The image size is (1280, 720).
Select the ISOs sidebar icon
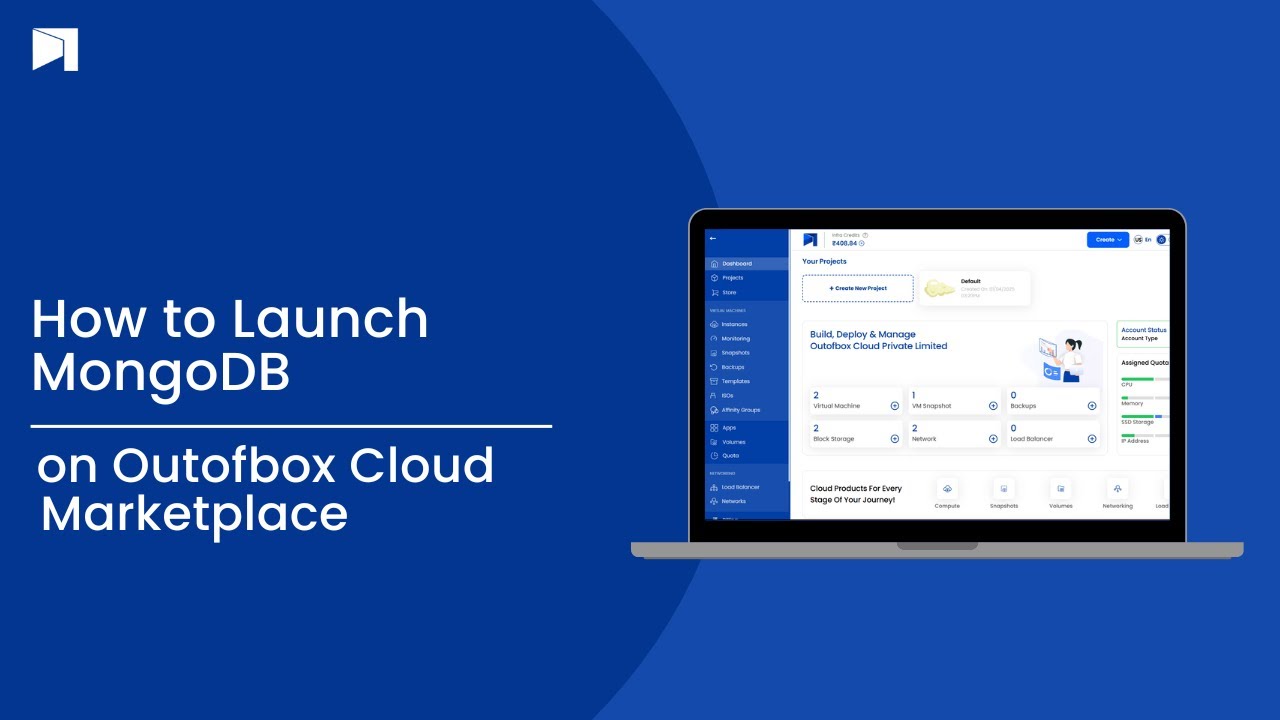pyautogui.click(x=730, y=395)
